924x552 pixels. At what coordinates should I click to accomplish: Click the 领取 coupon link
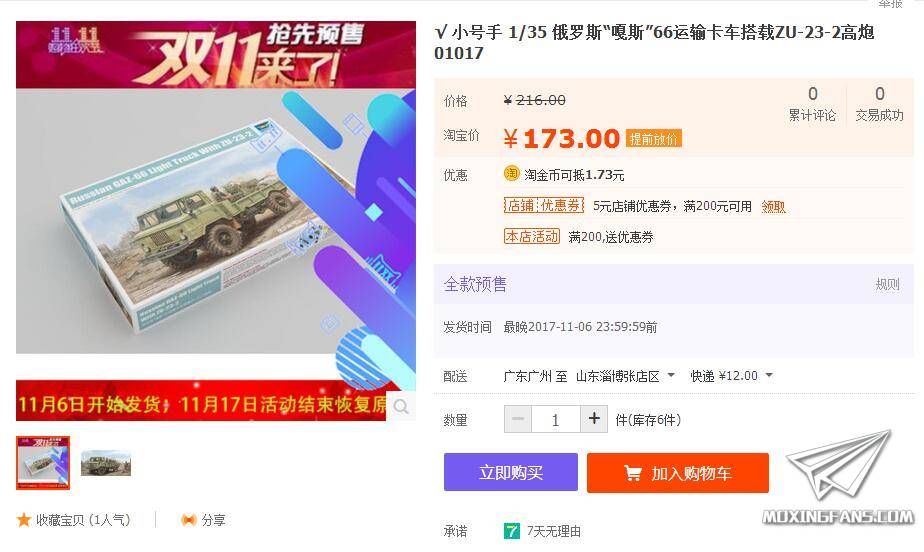click(x=773, y=206)
